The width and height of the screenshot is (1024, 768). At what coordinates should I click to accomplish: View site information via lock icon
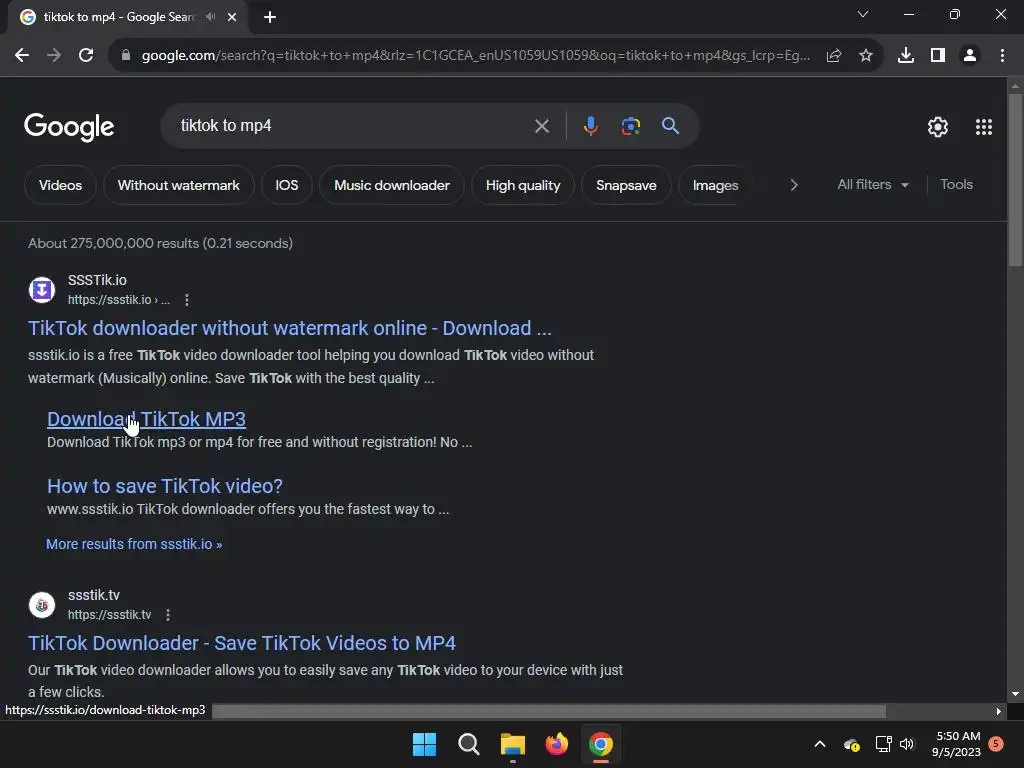(x=126, y=56)
